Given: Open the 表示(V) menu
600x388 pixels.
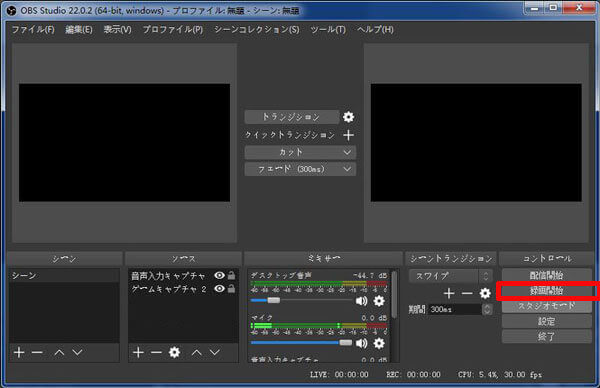Looking at the screenshot, I should point(117,29).
